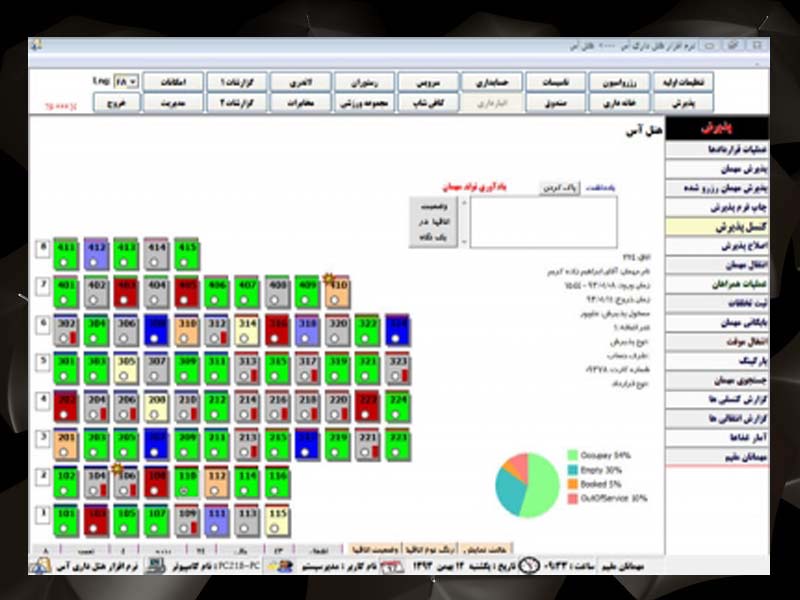The height and width of the screenshot is (600, 800).
Task: Select room 115 tile on the first floor
Action: 278,521
